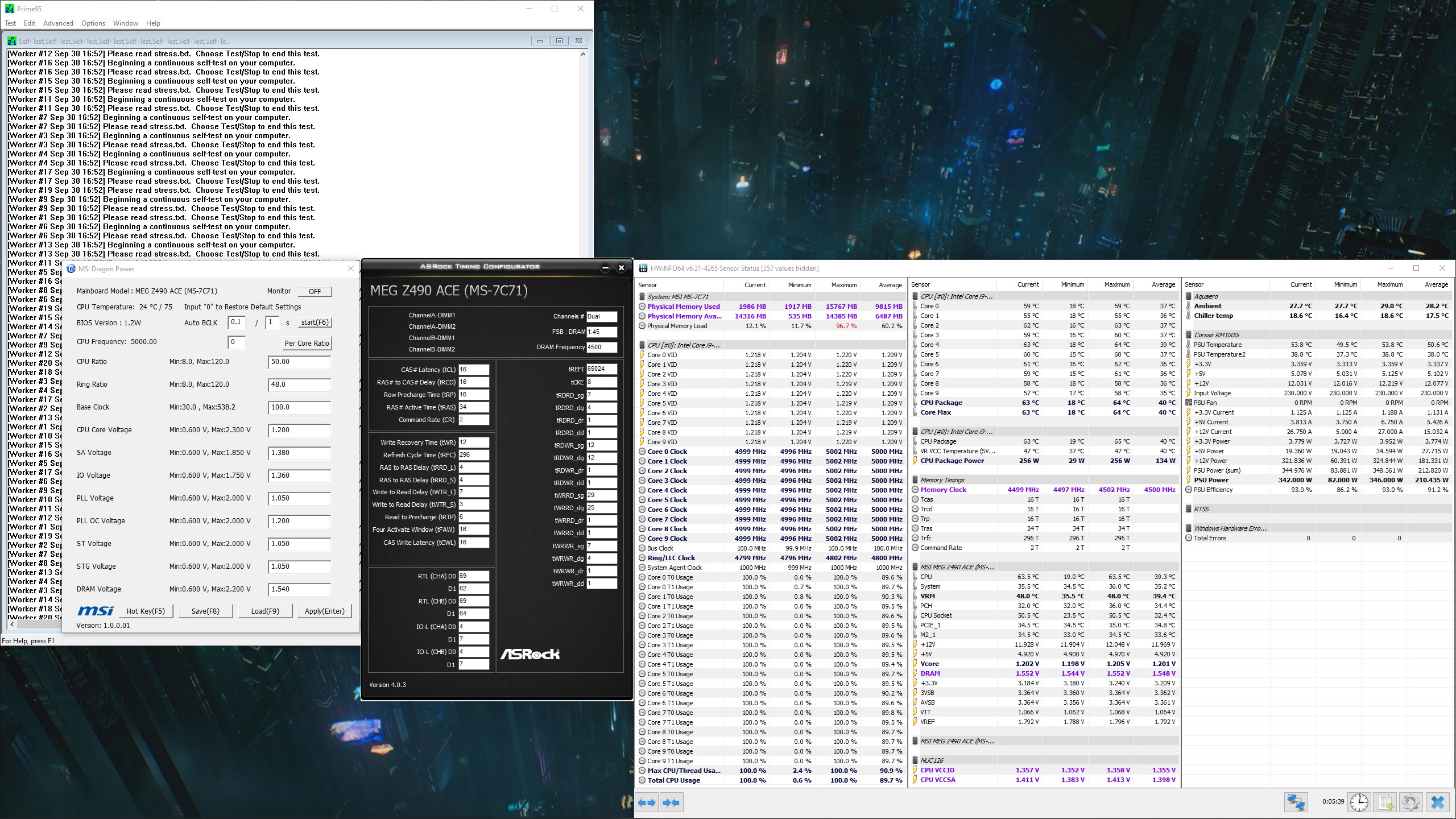Click the CAS# Latency (tCL) value field
Image resolution: width=1456 pixels, height=819 pixels.
(x=474, y=370)
